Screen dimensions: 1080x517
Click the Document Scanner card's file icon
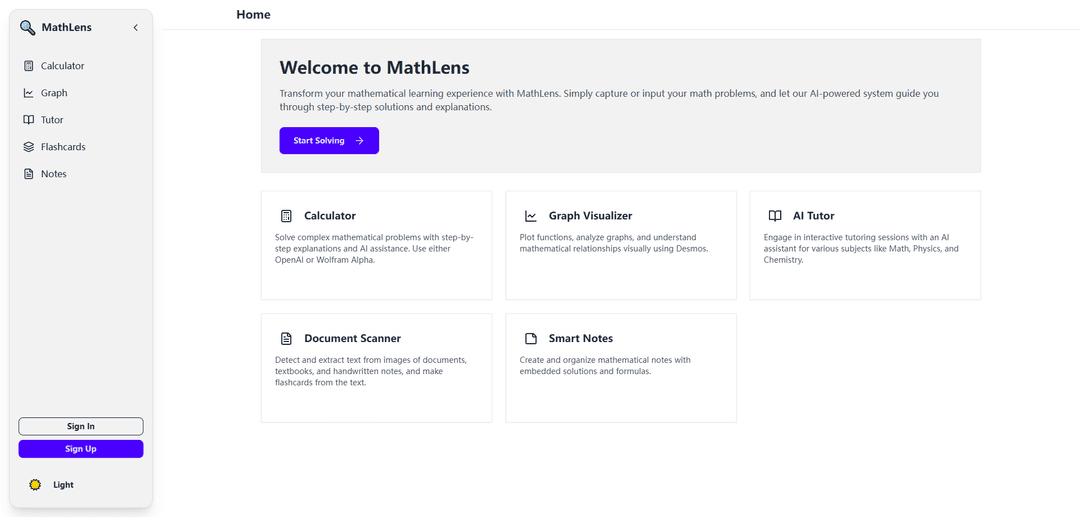click(287, 339)
